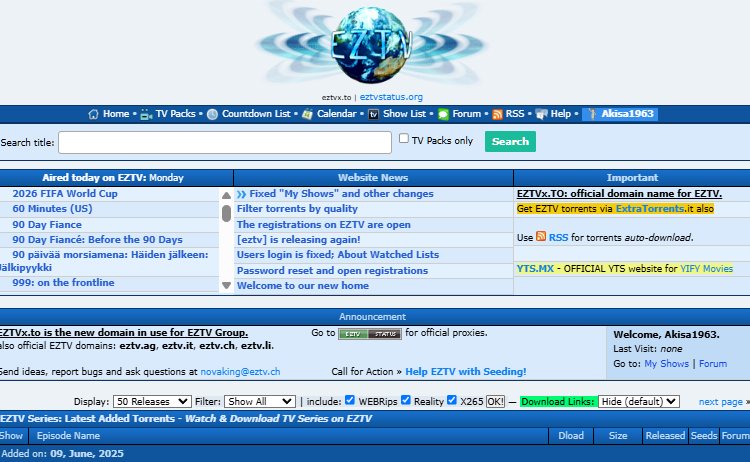Click the Forum speech bubble icon
The height and width of the screenshot is (462, 750).
click(443, 114)
